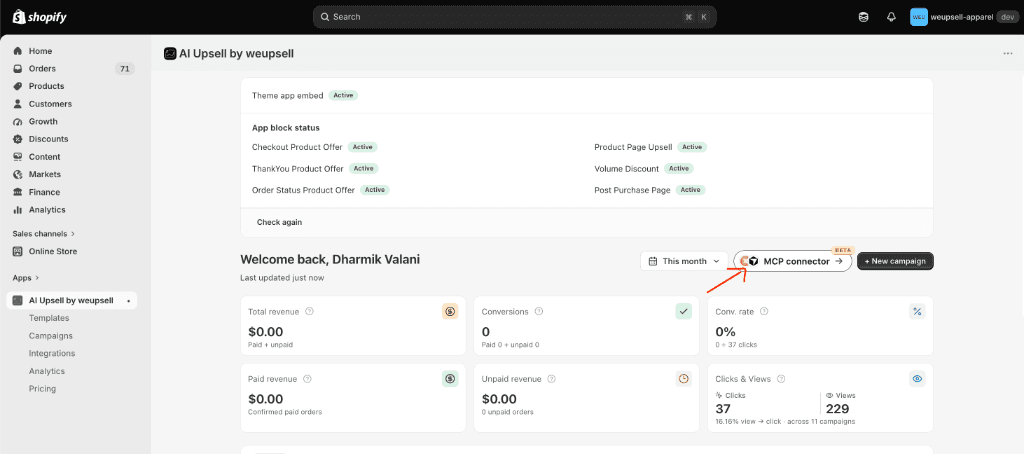Click Volume Discount status row
The height and width of the screenshot is (454, 1024).
pos(644,169)
